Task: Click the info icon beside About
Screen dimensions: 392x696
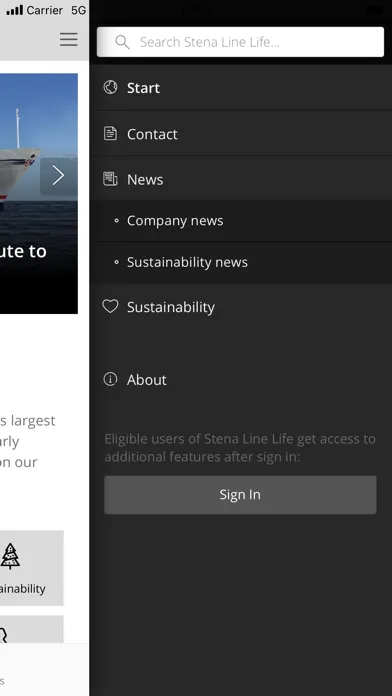Action: coord(110,379)
